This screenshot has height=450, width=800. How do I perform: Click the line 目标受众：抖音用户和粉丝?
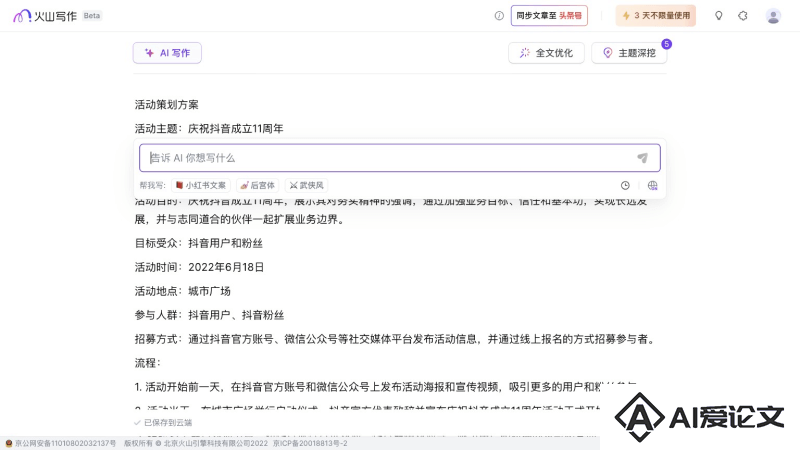pyautogui.click(x=199, y=243)
